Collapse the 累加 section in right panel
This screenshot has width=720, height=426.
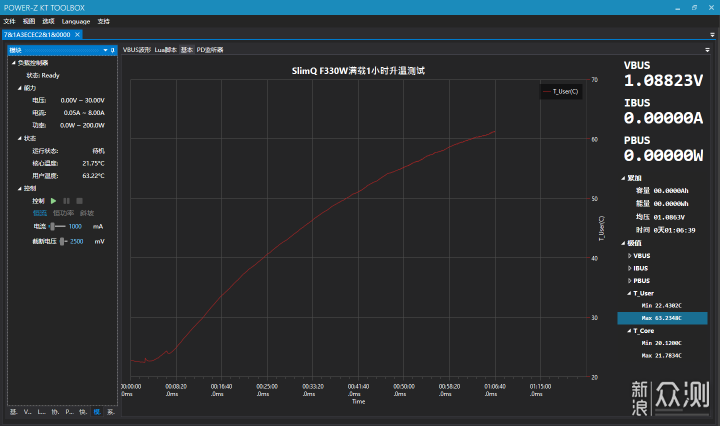(623, 178)
